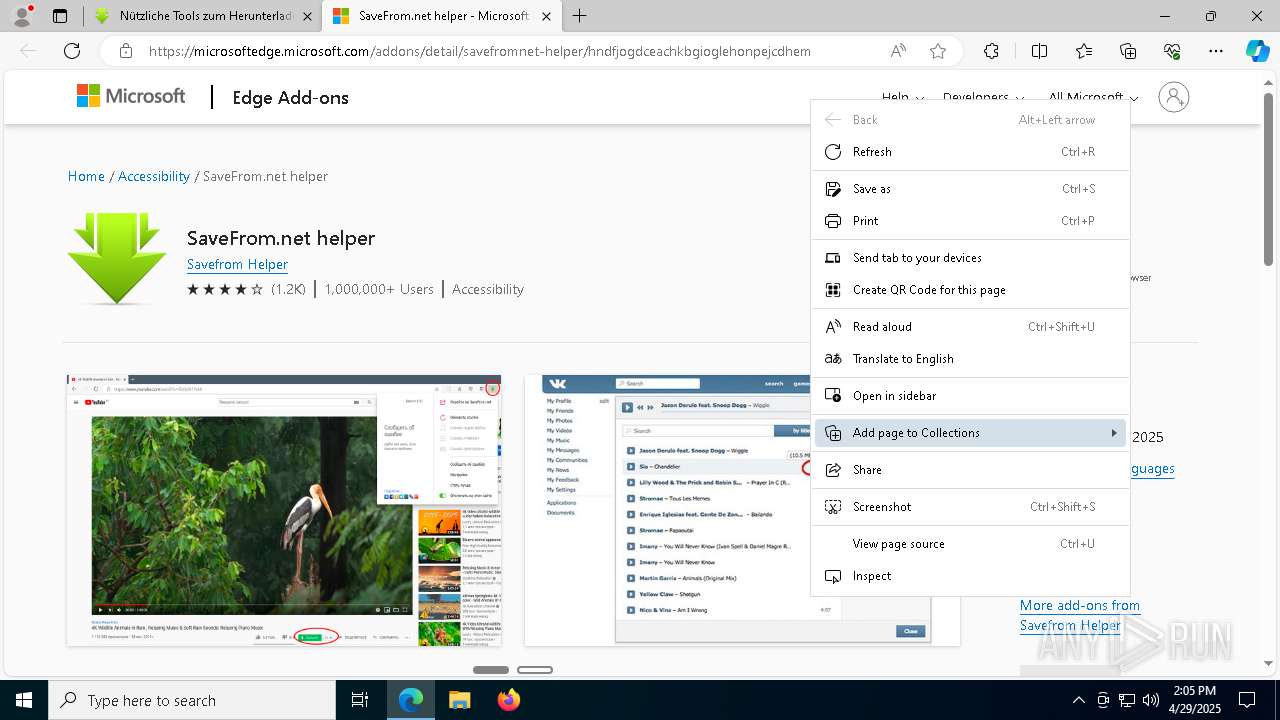The image size is (1280, 720).
Task: Open the Savefrom Helper publisher link
Action: (x=237, y=264)
